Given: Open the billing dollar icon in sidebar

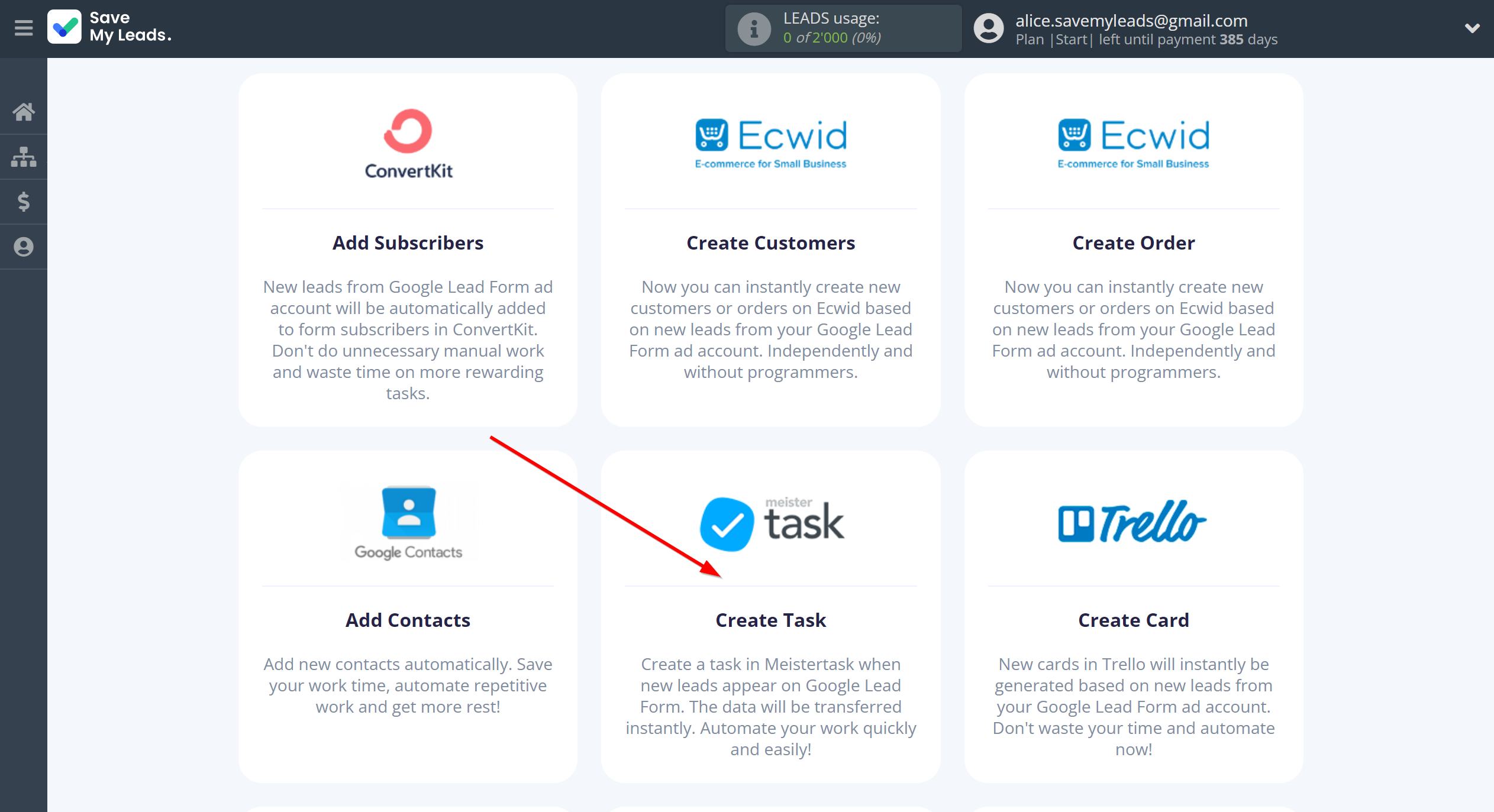Looking at the screenshot, I should [x=24, y=202].
